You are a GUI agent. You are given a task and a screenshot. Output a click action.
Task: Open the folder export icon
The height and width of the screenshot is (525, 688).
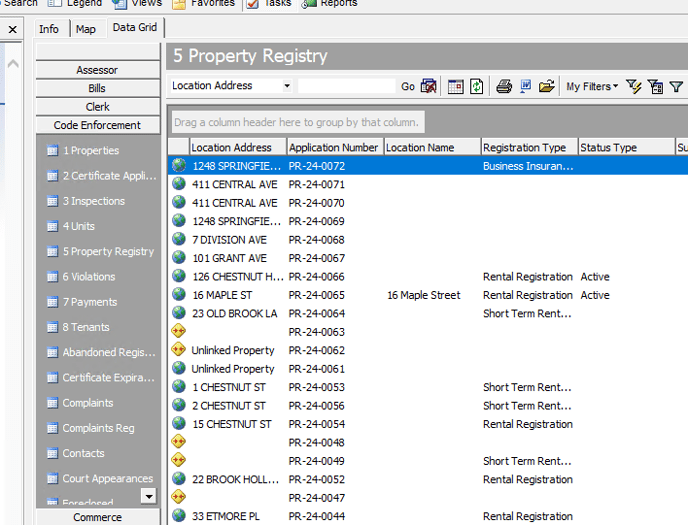point(547,86)
